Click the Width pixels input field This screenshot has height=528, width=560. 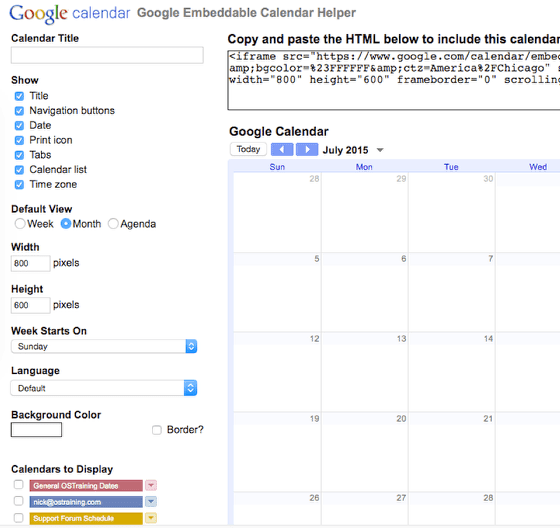tap(30, 263)
